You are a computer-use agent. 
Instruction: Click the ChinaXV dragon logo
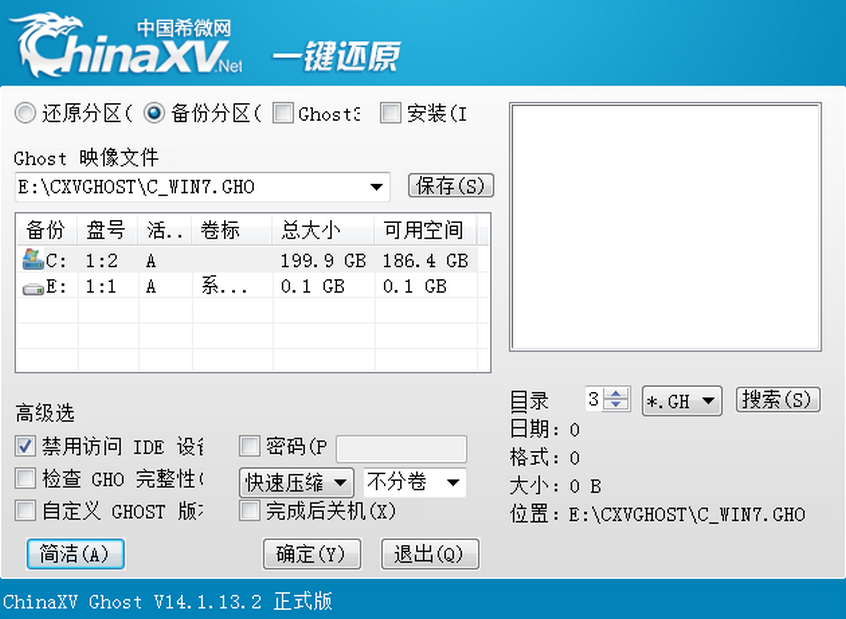[x=126, y=46]
